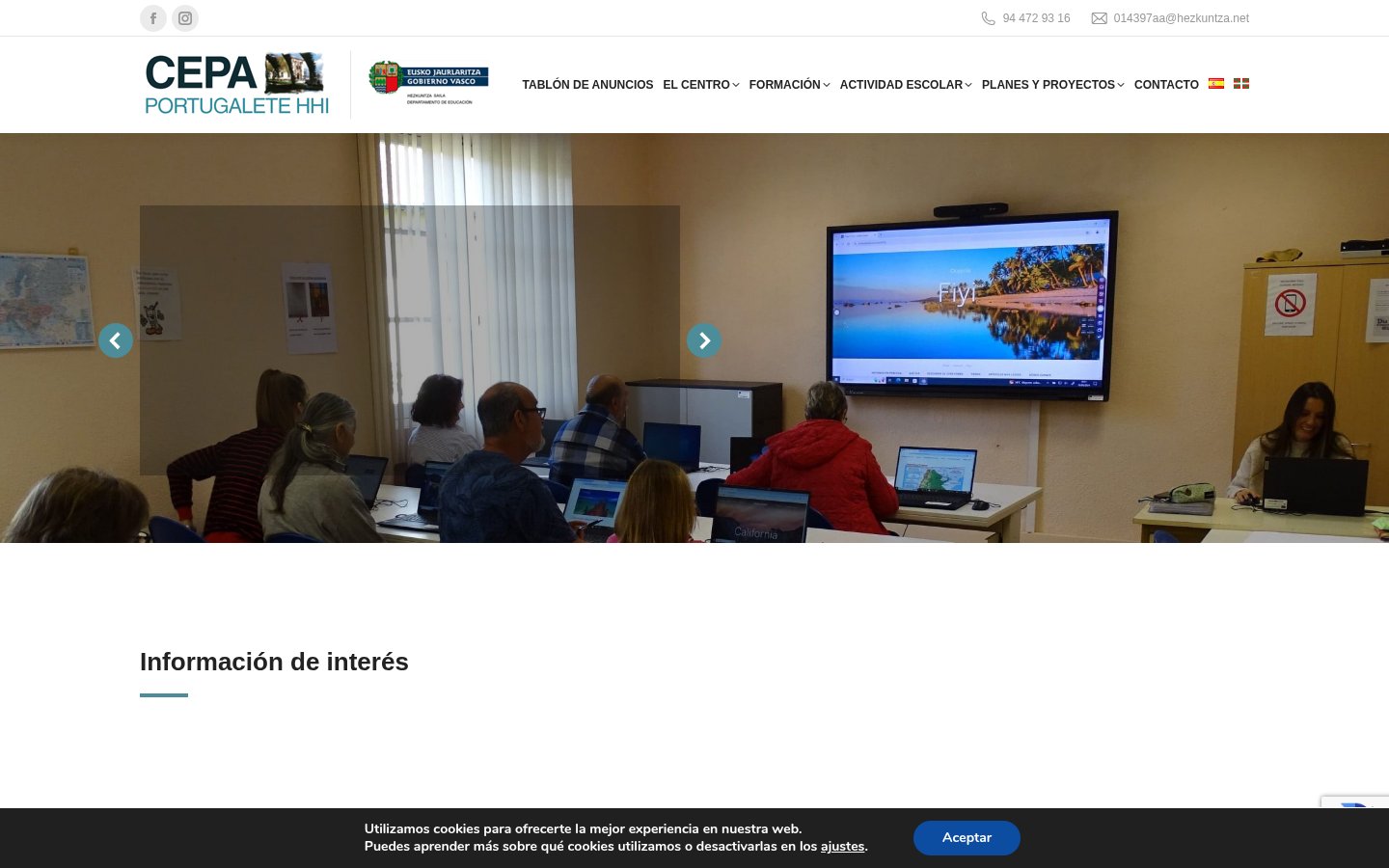The width and height of the screenshot is (1389, 868).
Task: Open the Contacto menu item
Action: [1166, 85]
